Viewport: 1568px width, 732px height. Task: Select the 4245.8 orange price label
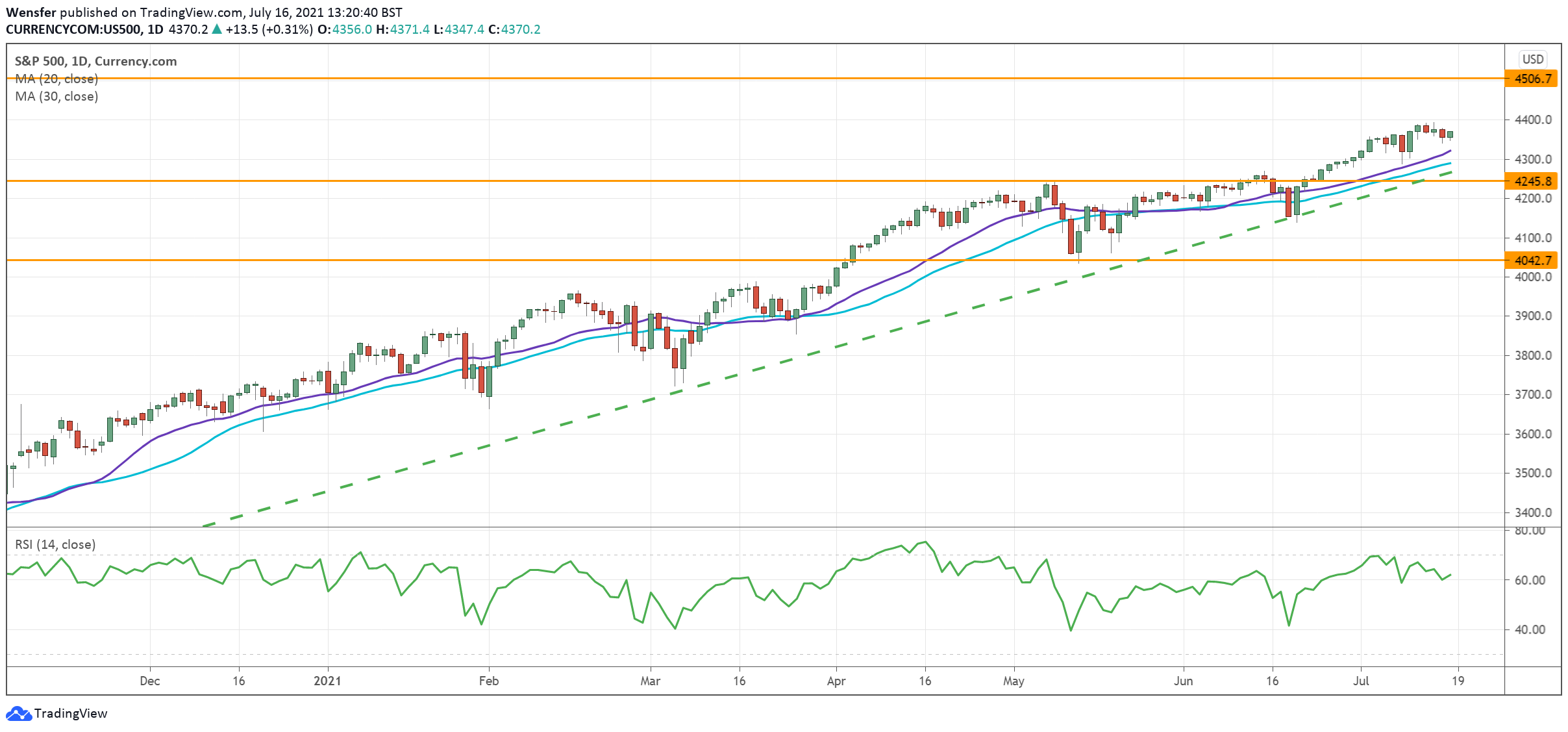tap(1532, 181)
